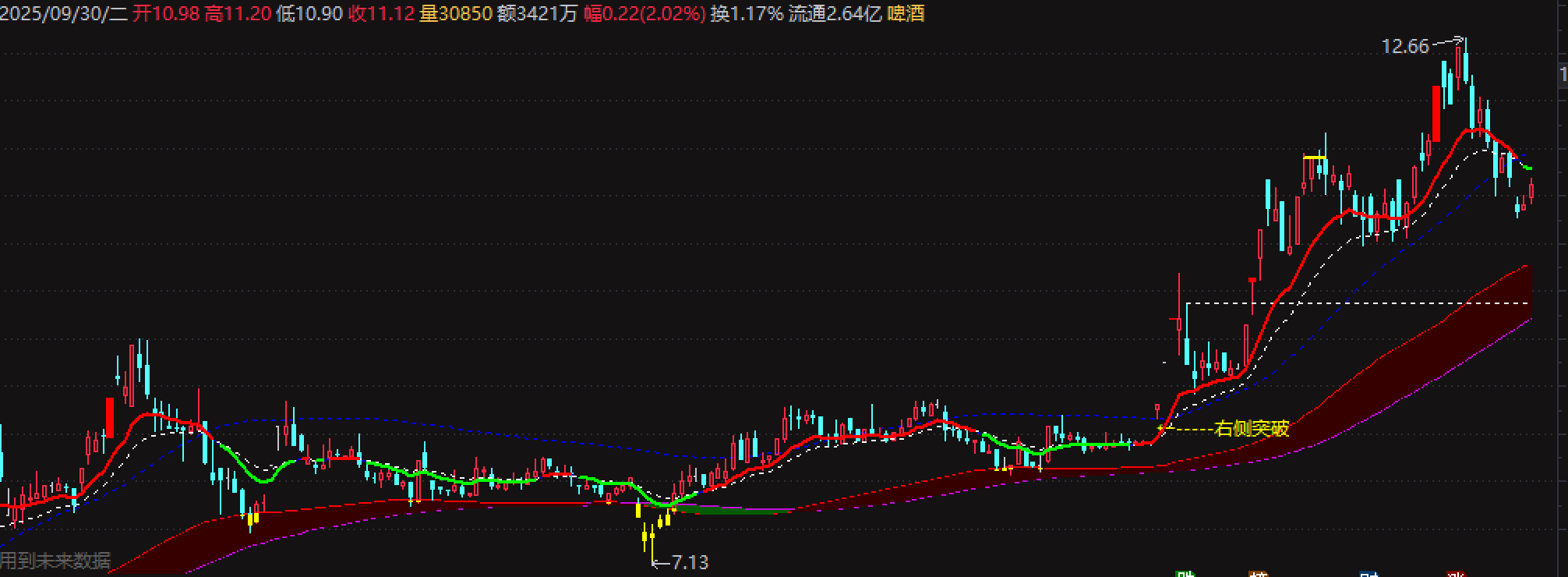Click the 幅0.22(2.02%) change value
This screenshot has width=1568, height=577.
pyautogui.click(x=645, y=13)
